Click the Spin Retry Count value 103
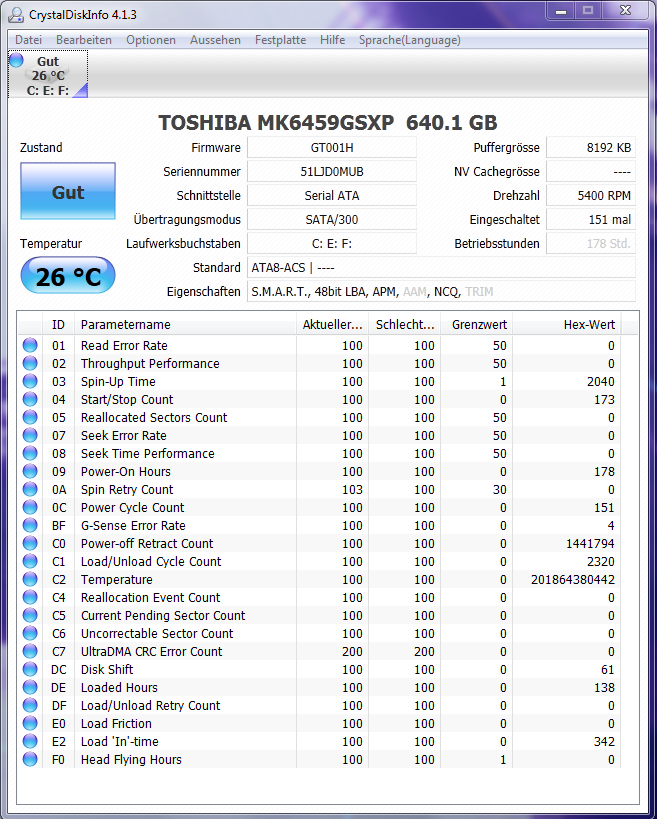657x819 pixels. [x=352, y=489]
